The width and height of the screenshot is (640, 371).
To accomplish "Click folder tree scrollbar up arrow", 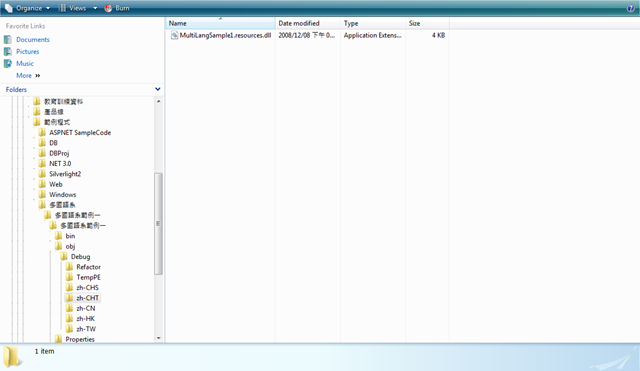I will click(x=158, y=101).
